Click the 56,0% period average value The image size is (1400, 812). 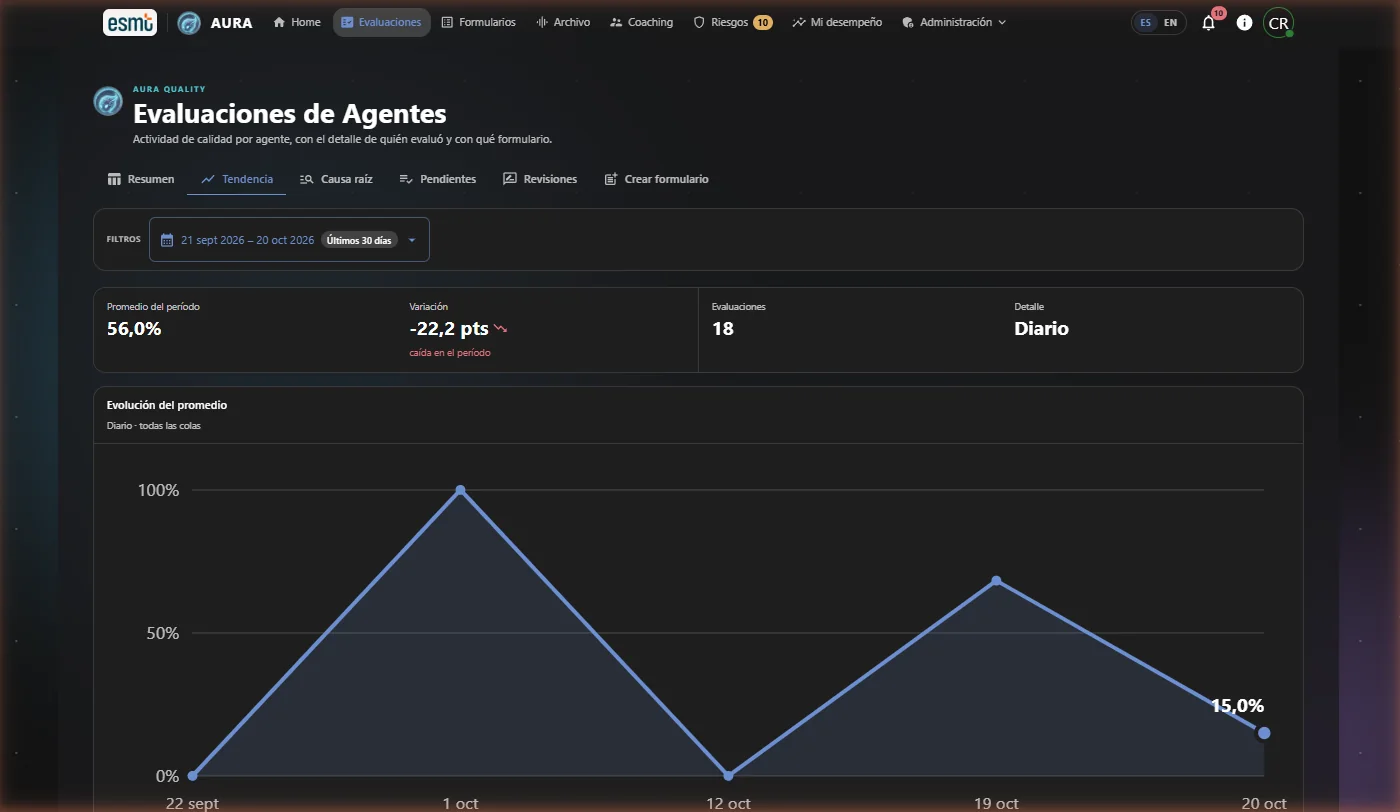pos(134,328)
